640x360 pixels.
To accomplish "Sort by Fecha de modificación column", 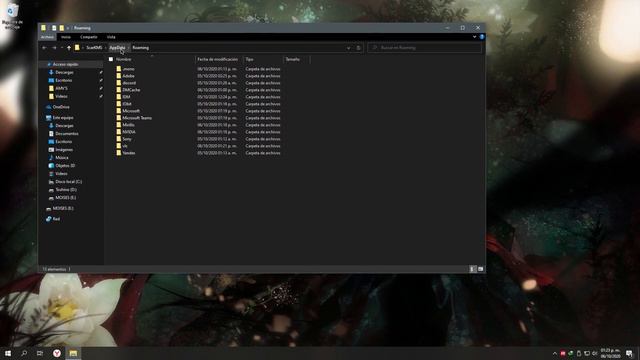I will (218, 59).
